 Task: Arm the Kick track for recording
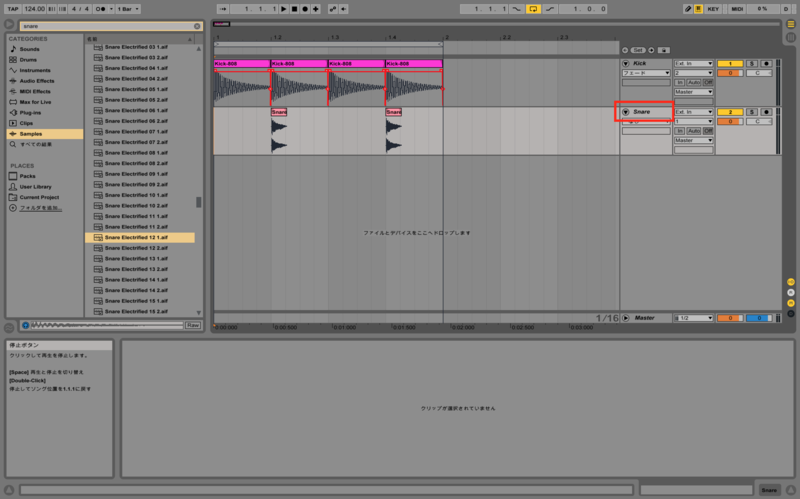[766, 63]
